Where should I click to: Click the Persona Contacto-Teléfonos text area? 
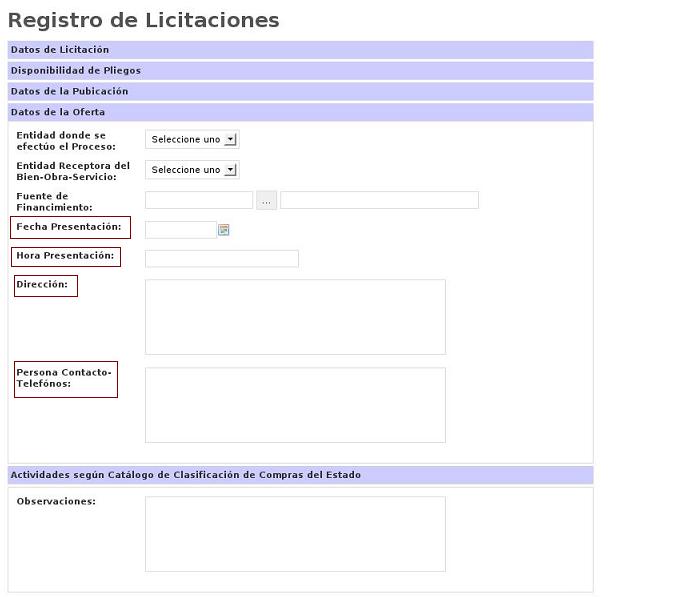coord(295,405)
